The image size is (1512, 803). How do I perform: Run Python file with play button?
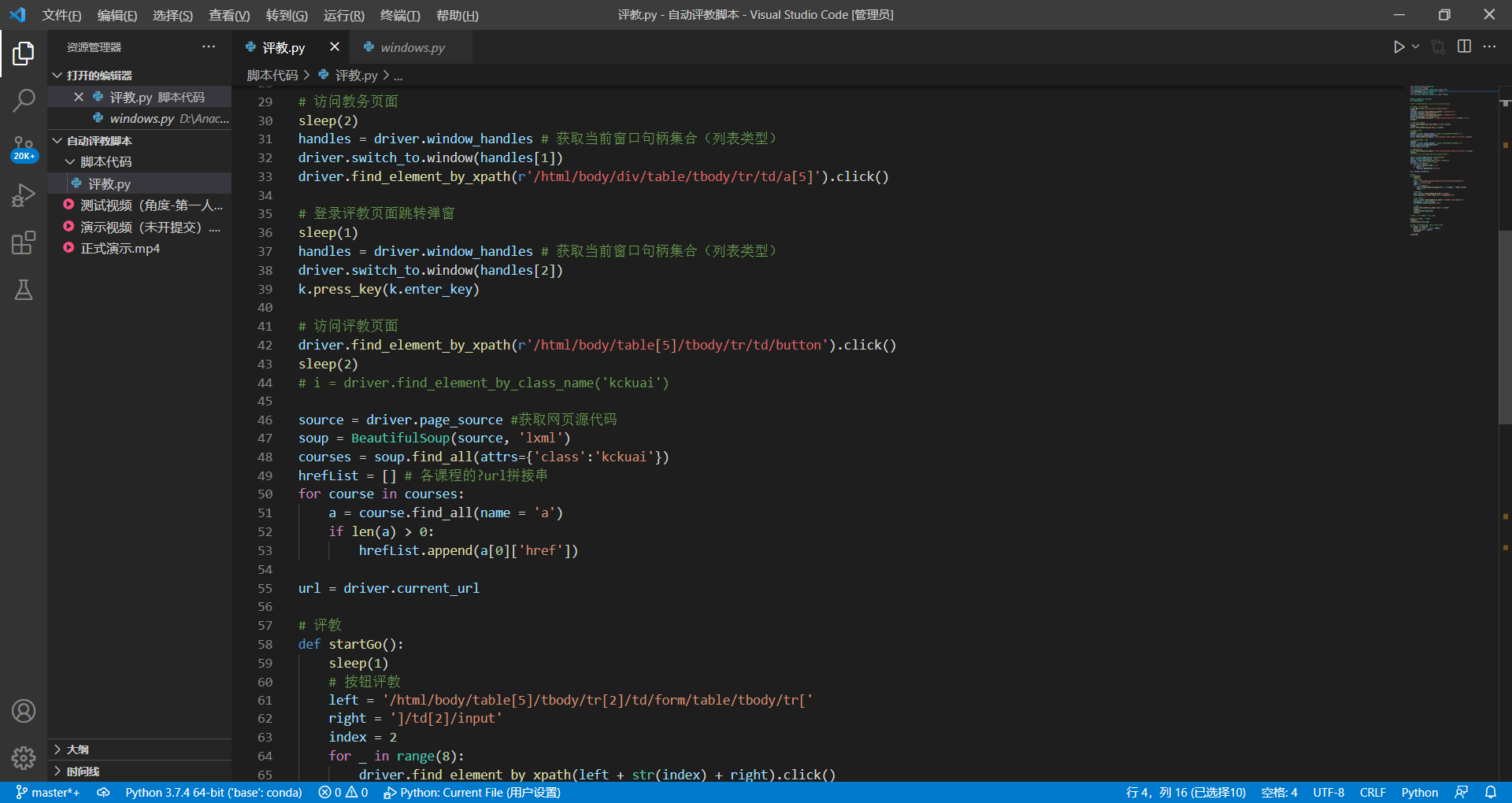point(1399,47)
